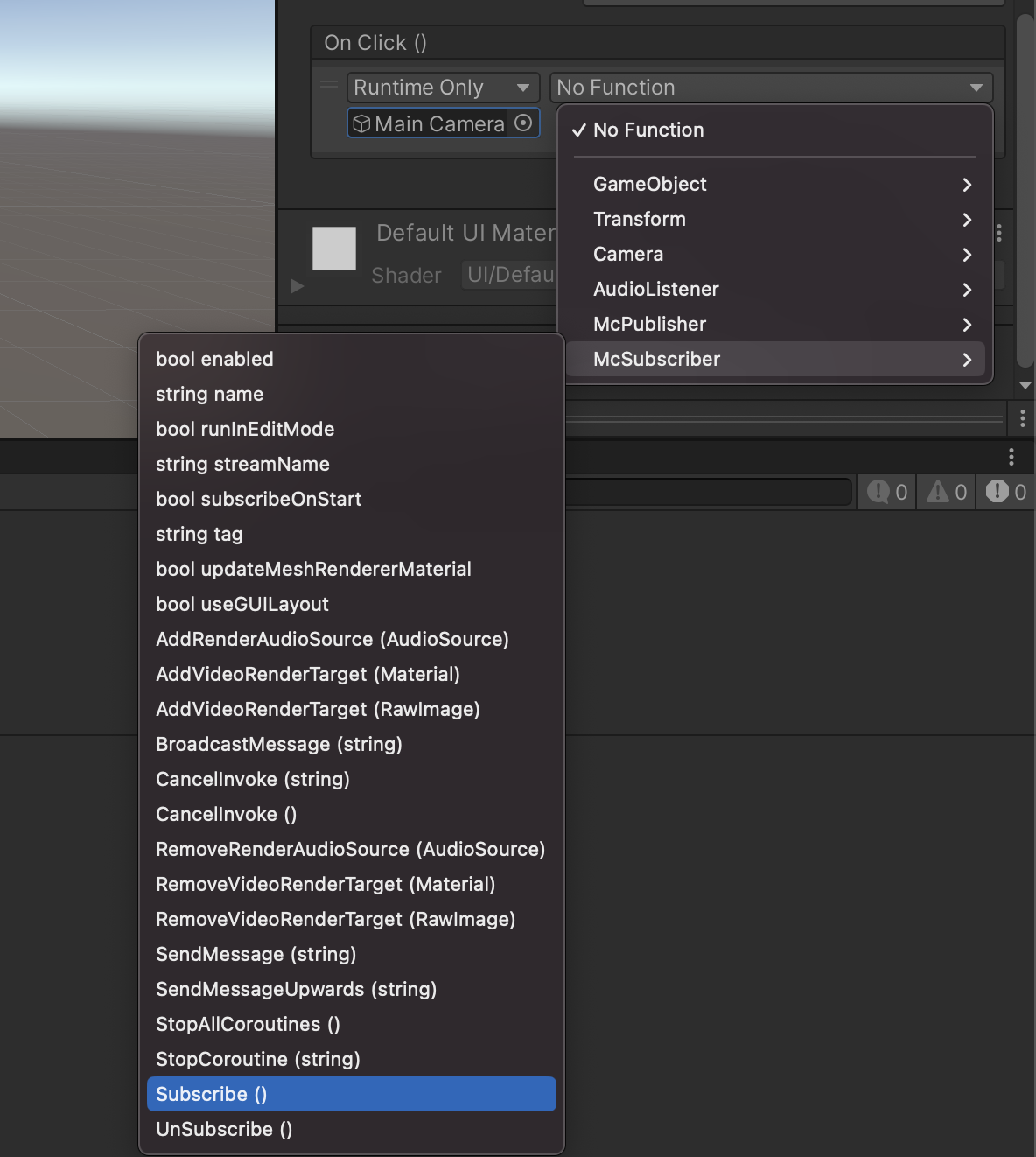
Task: Choose SendMessageUpwards (string)
Action: point(352,989)
